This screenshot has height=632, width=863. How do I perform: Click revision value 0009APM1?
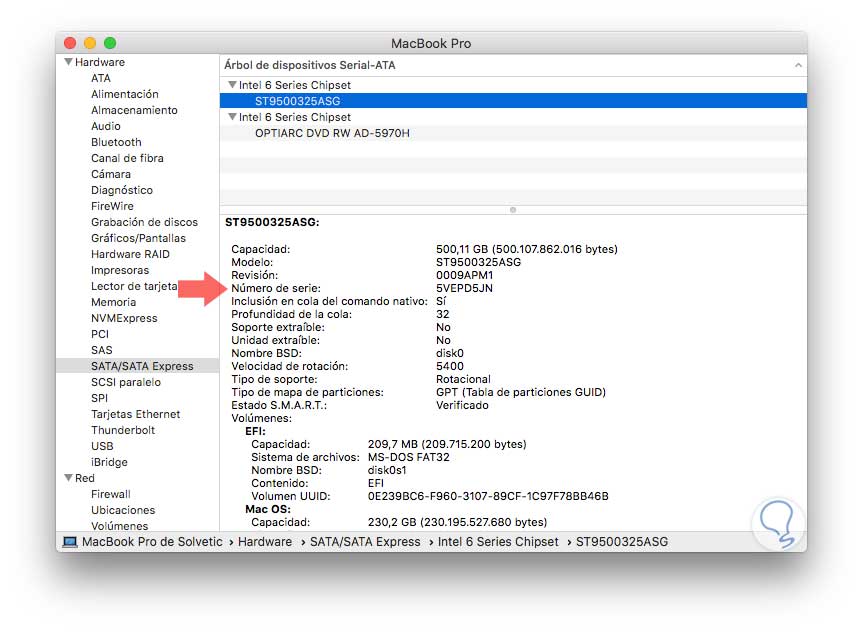(x=464, y=275)
